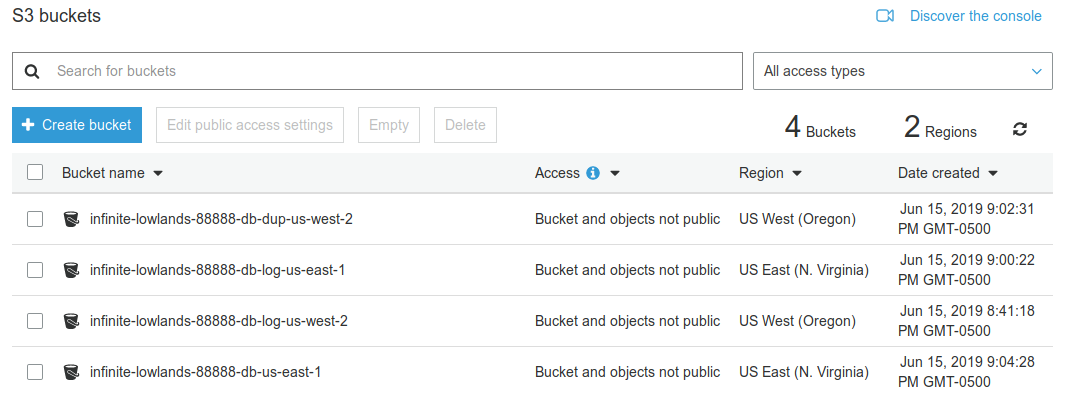Click bucket icon for 88888-db-us-east-1
Viewport: 1069px width, 409px height.
pyautogui.click(x=71, y=372)
